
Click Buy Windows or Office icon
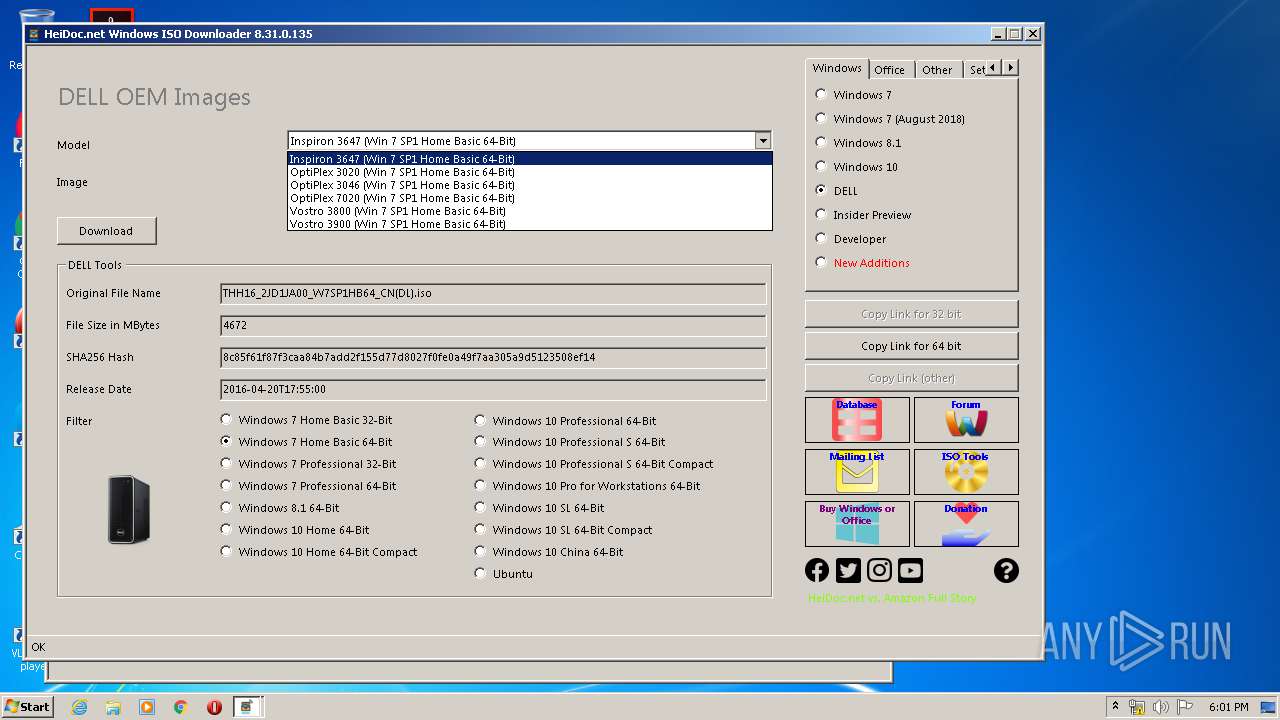857,524
